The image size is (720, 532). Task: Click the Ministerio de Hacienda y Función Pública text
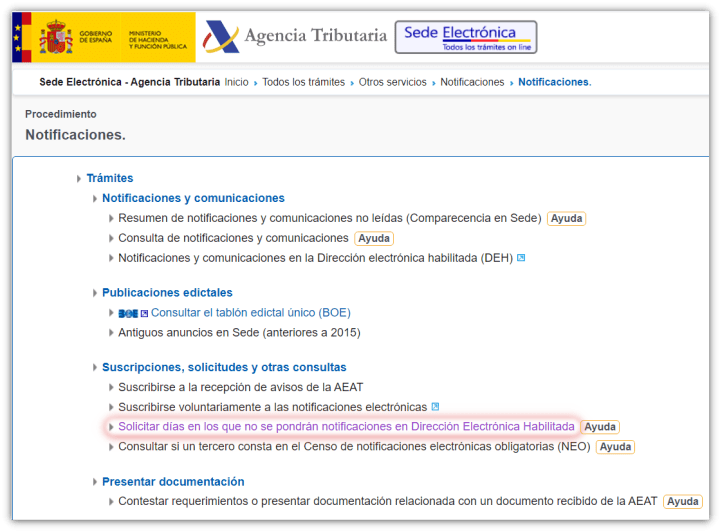158,40
